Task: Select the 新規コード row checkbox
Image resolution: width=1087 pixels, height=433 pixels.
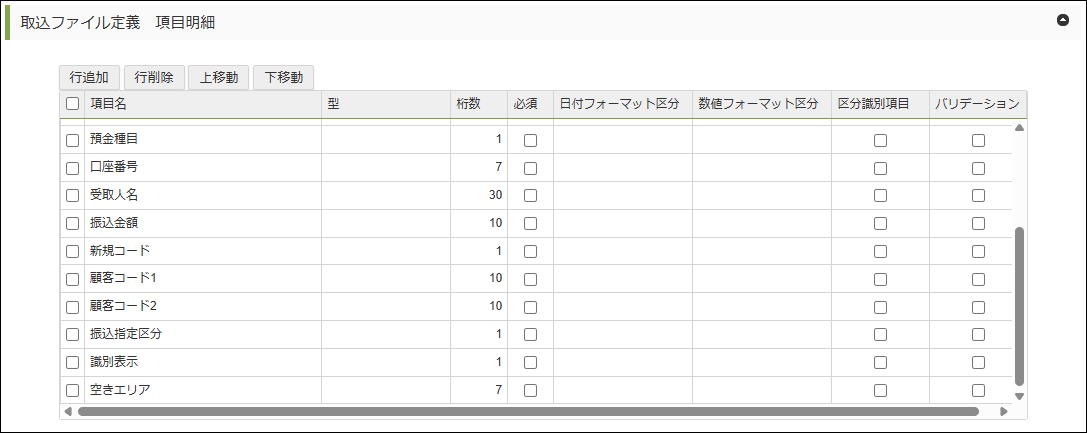Action: [72, 251]
